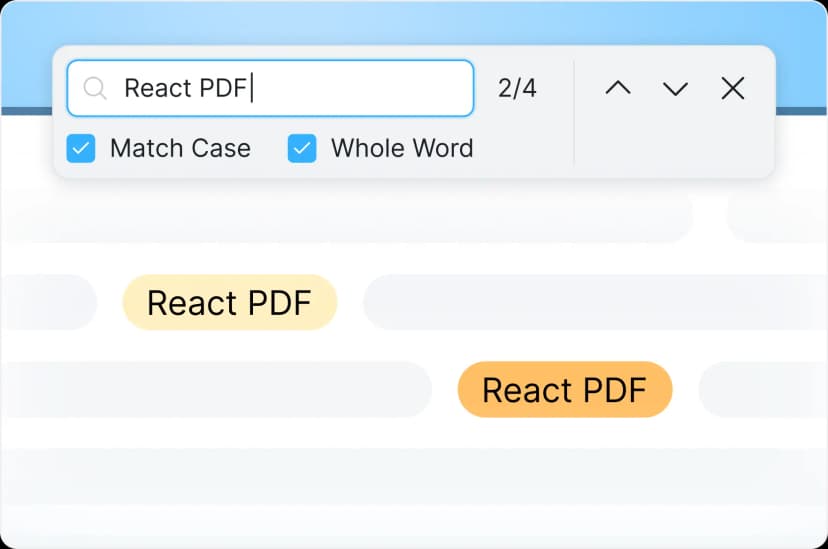Select the orange active React PDF highlight
Viewport: 828px width, 549px height.
564,390
